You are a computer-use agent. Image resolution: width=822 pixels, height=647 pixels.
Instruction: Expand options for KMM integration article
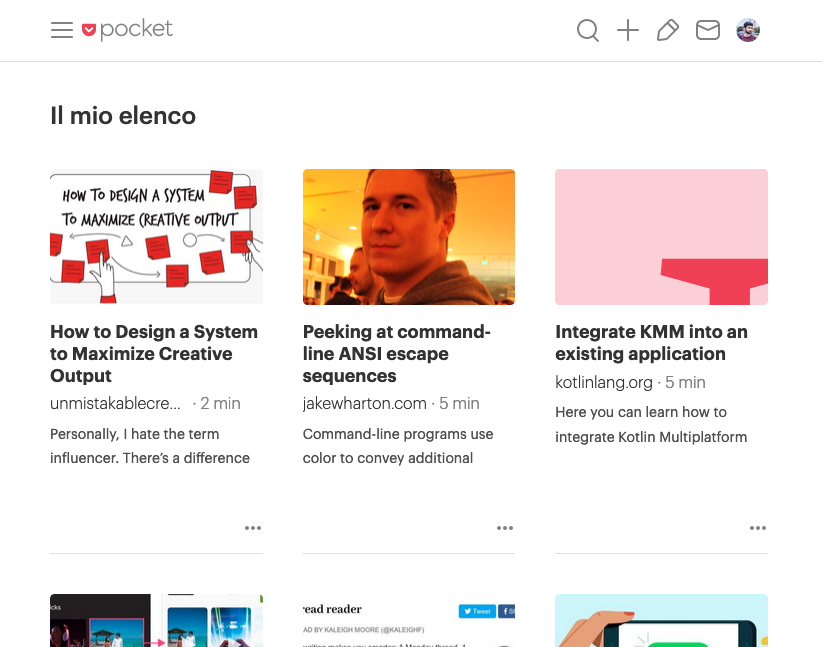coord(758,528)
